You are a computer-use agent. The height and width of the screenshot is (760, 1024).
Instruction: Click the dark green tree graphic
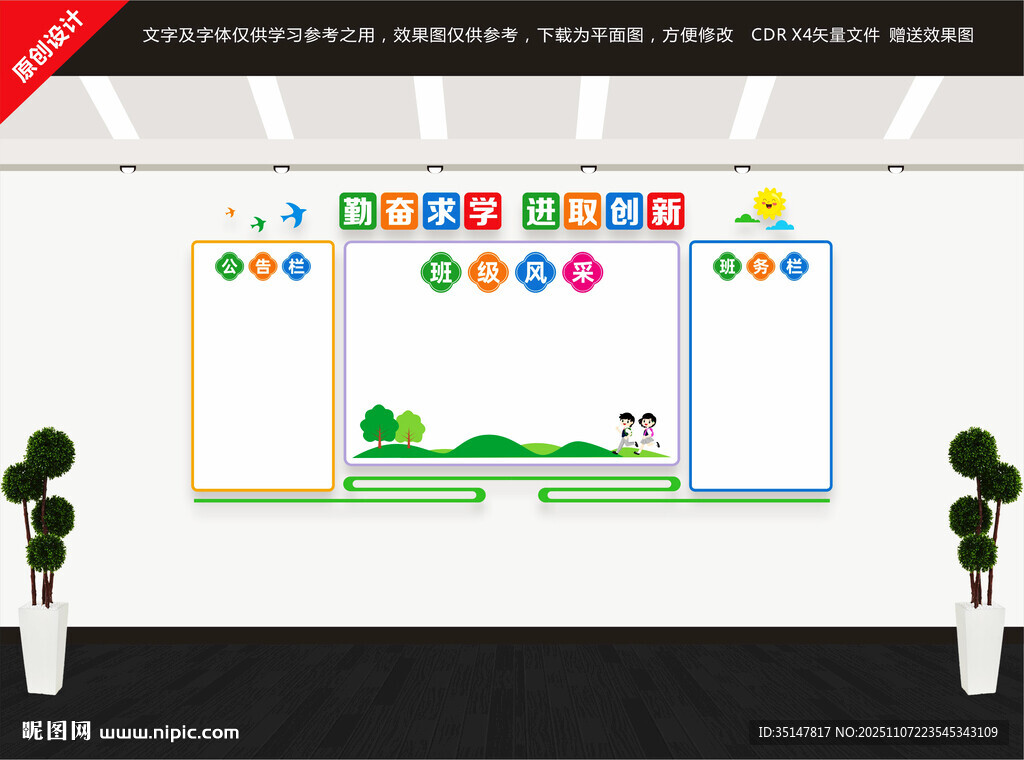[379, 426]
